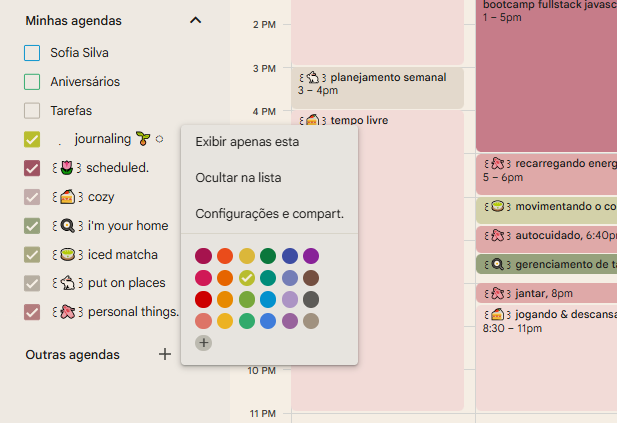Enable the Sofia Silva calendar checkbox
Screen dimensions: 617x423
click(32, 53)
